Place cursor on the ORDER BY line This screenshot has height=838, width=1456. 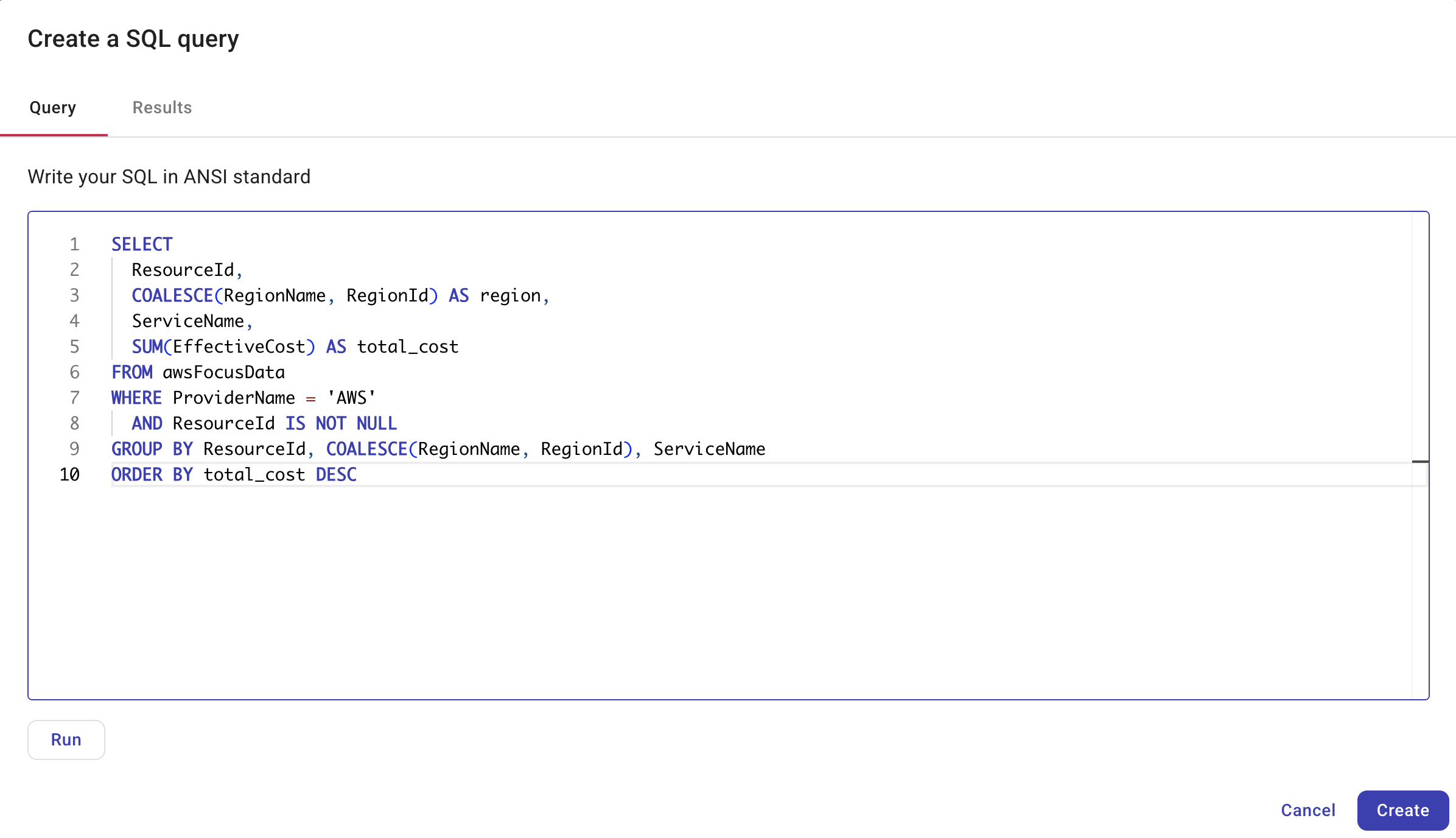coord(234,474)
